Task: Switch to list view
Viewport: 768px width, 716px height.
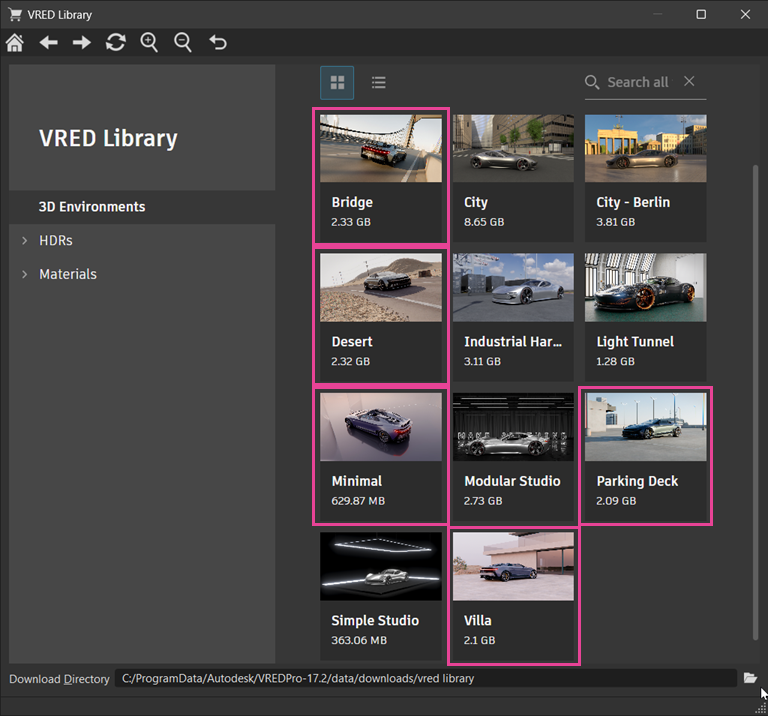Action: 379,82
